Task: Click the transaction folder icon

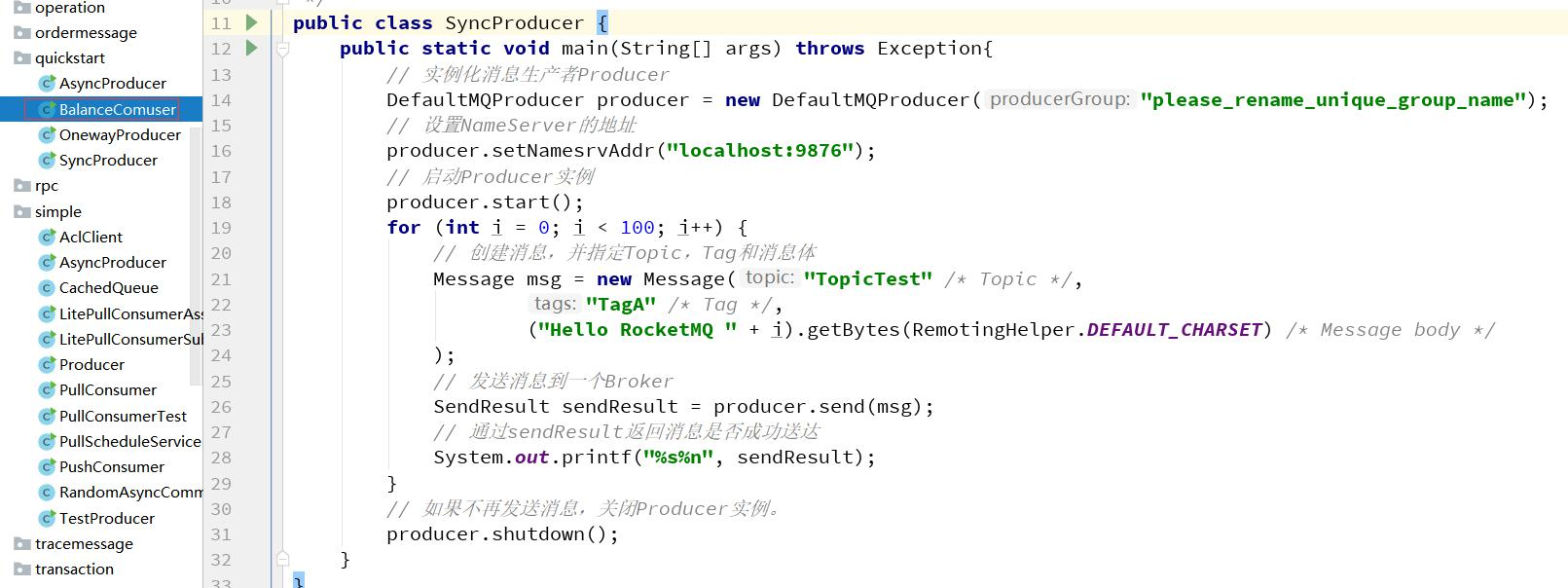Action: [x=21, y=570]
